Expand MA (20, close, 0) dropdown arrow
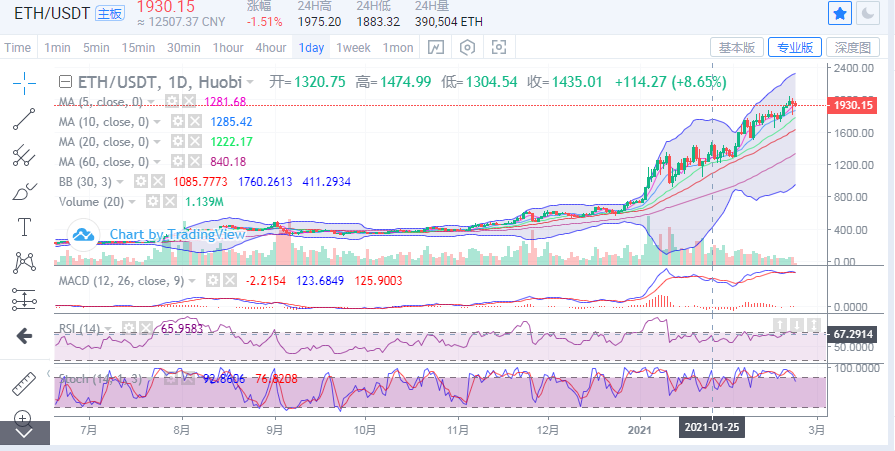Image resolution: width=895 pixels, height=451 pixels. [158, 142]
